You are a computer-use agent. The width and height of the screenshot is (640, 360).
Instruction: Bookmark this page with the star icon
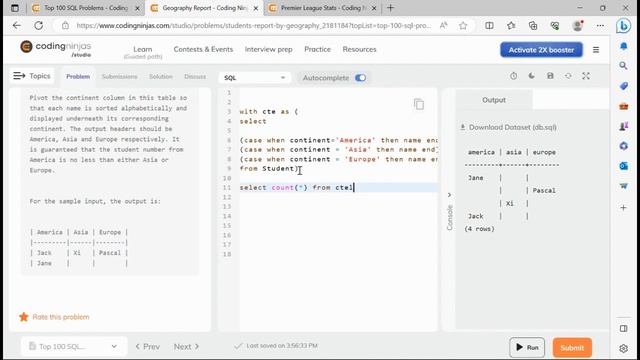[463, 26]
